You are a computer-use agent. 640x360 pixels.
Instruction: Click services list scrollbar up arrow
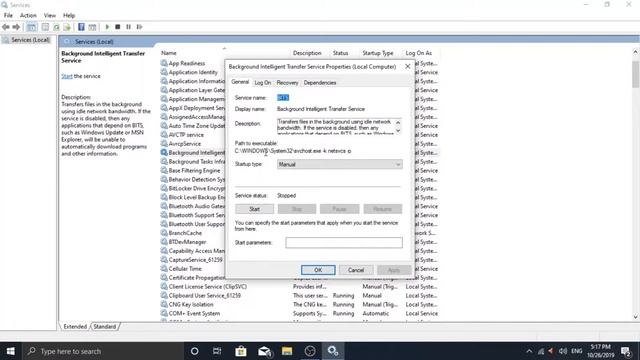[x=635, y=52]
